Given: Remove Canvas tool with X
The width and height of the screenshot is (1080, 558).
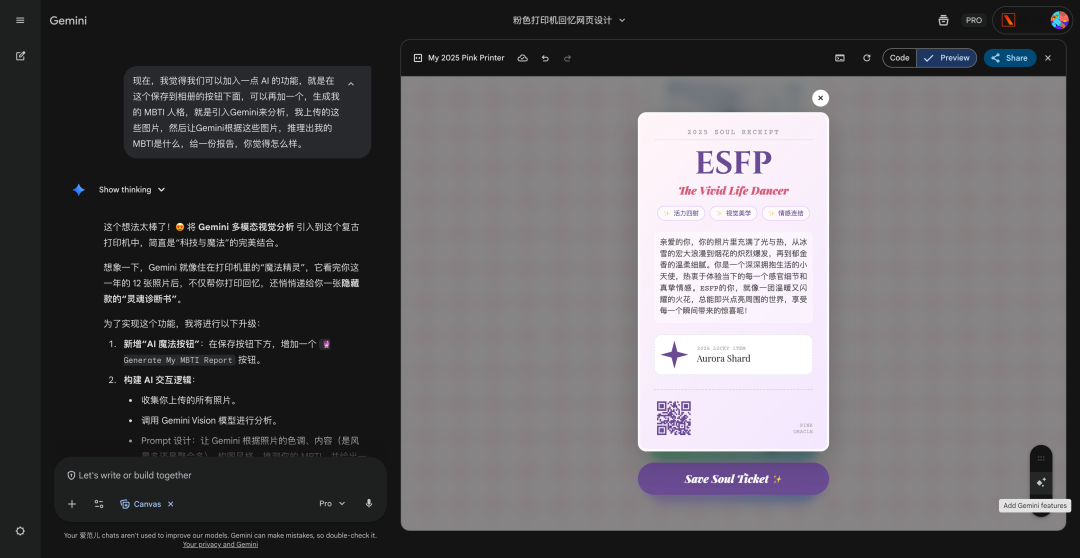Looking at the screenshot, I should coord(171,504).
